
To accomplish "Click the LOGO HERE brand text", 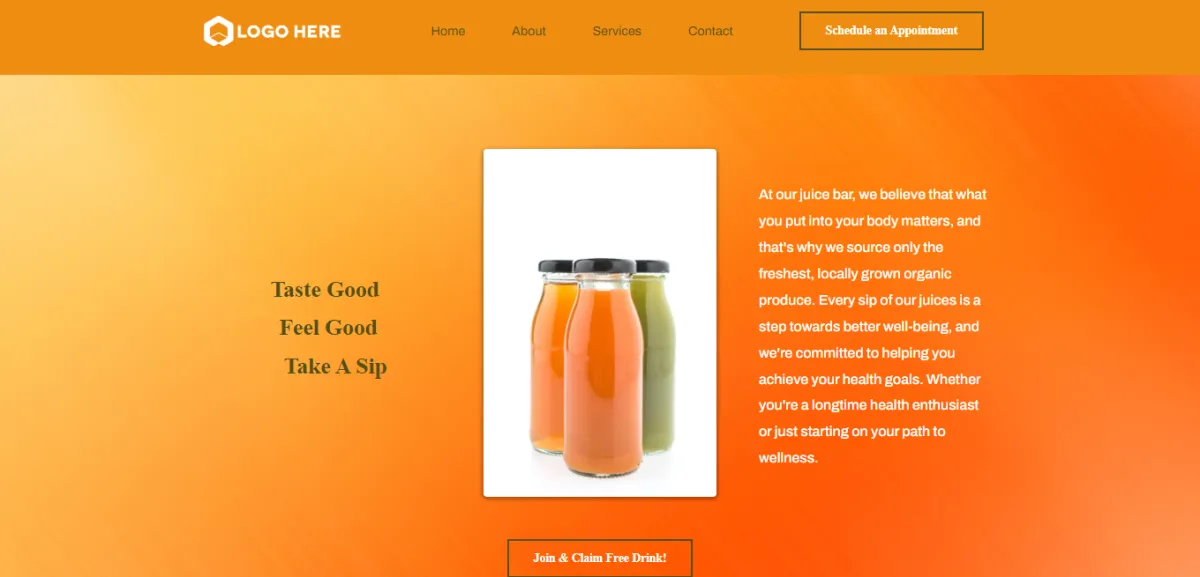I will 289,32.
